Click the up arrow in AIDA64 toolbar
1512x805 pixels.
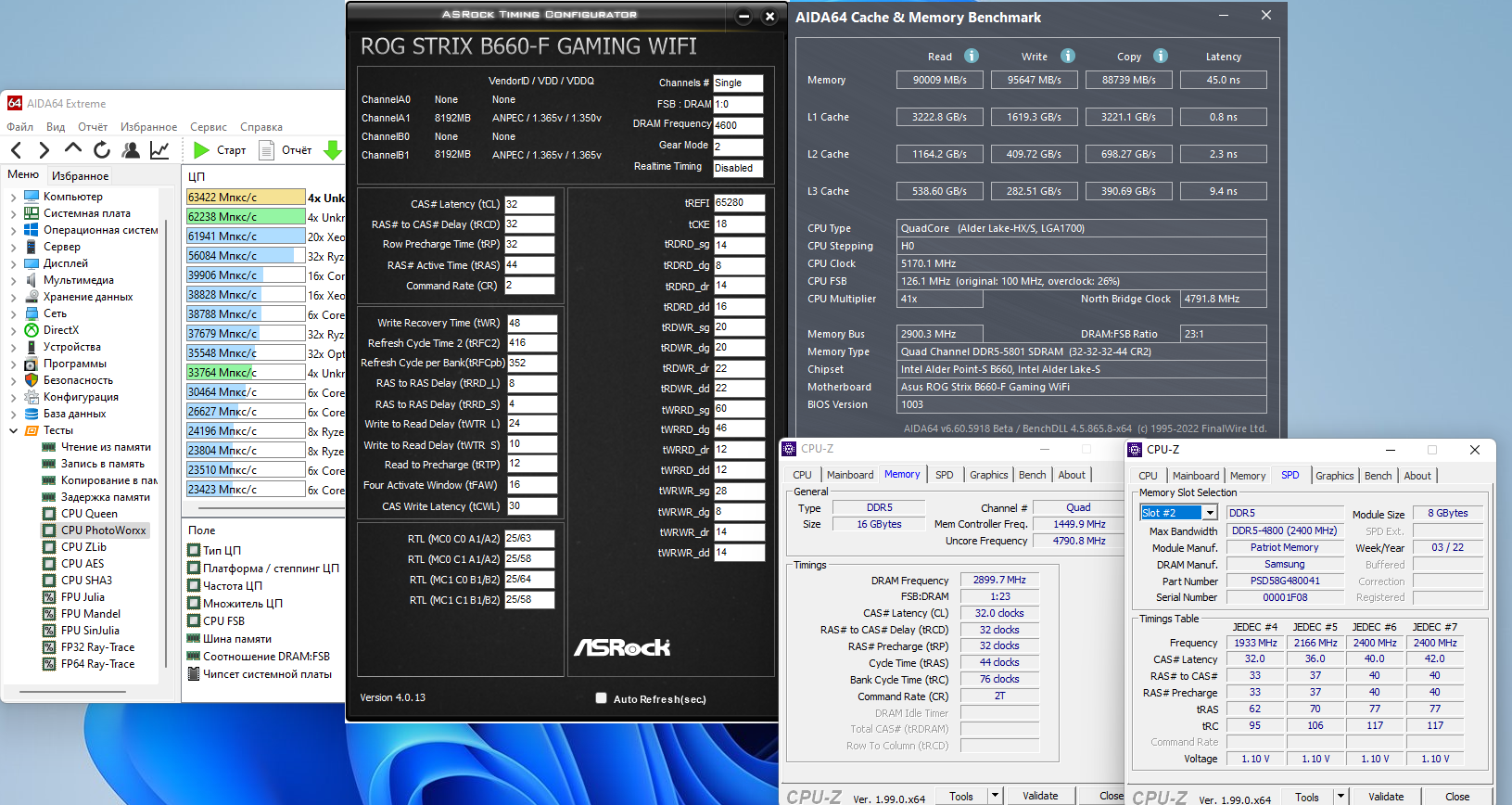[x=73, y=148]
